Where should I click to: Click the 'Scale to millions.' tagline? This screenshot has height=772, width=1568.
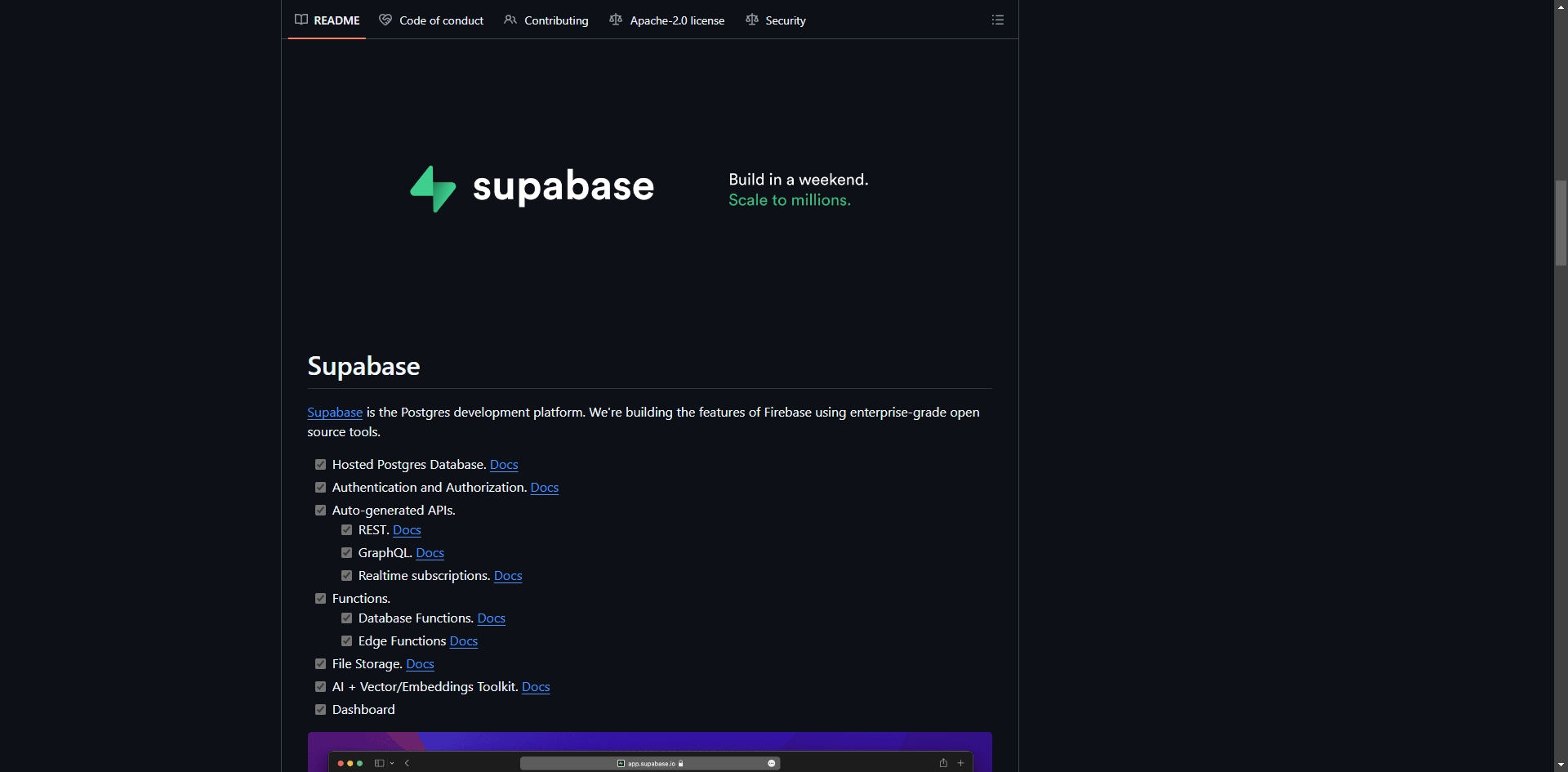pos(790,200)
